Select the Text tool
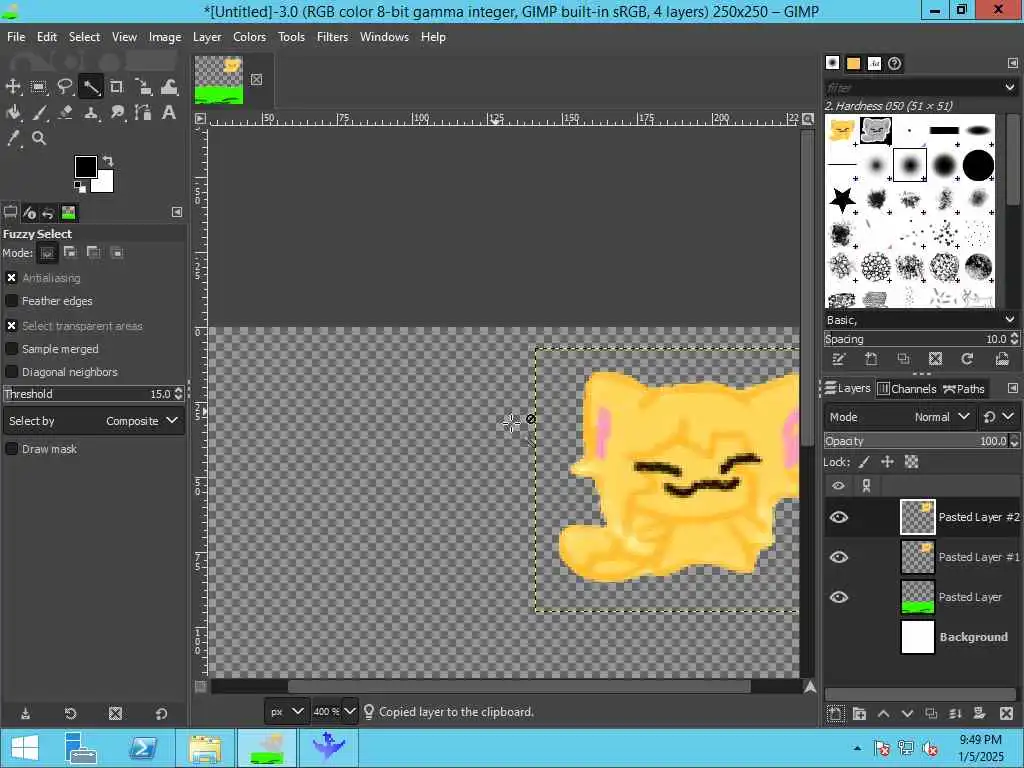 point(169,112)
